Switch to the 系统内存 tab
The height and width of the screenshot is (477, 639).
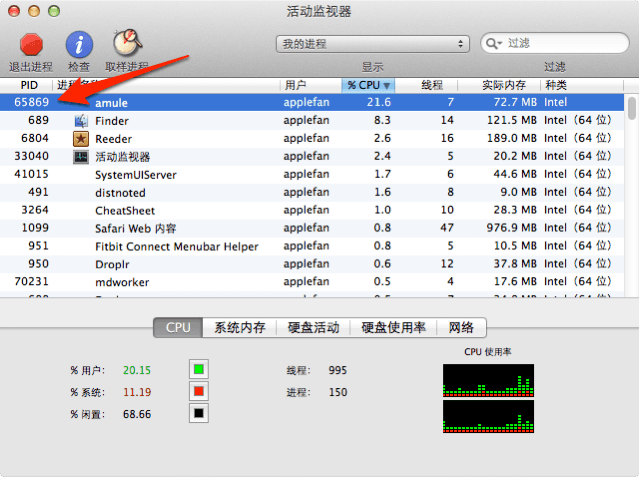[x=240, y=327]
